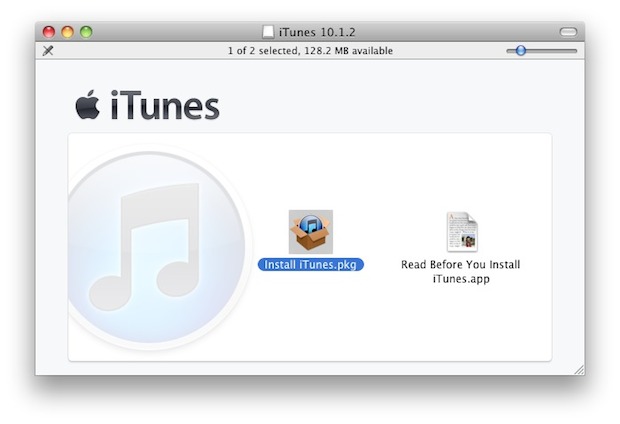Click the highlighted Install iTunes.pkg filename label
620x424 pixels.
[310, 265]
